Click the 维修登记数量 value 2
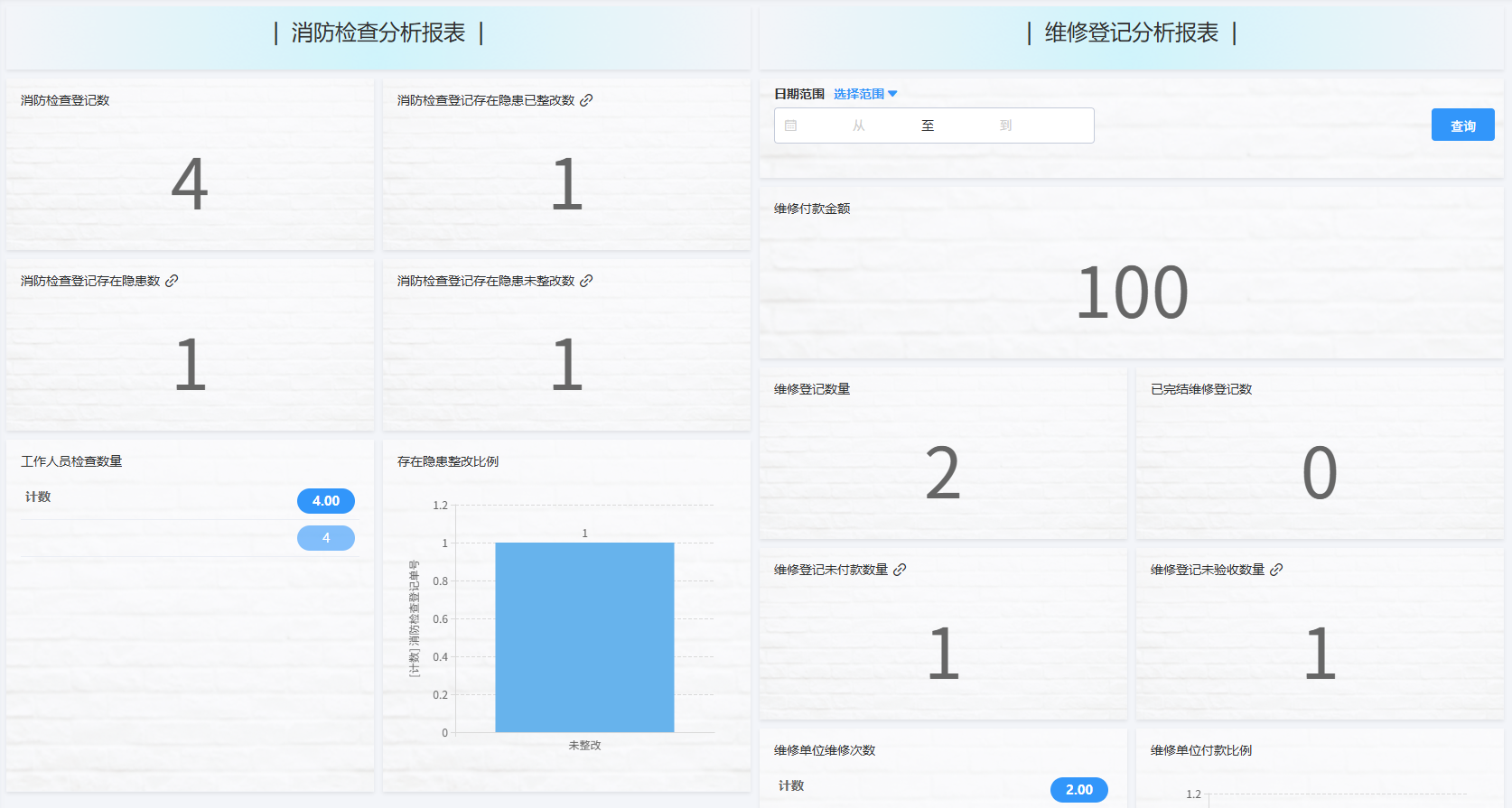 click(x=943, y=473)
